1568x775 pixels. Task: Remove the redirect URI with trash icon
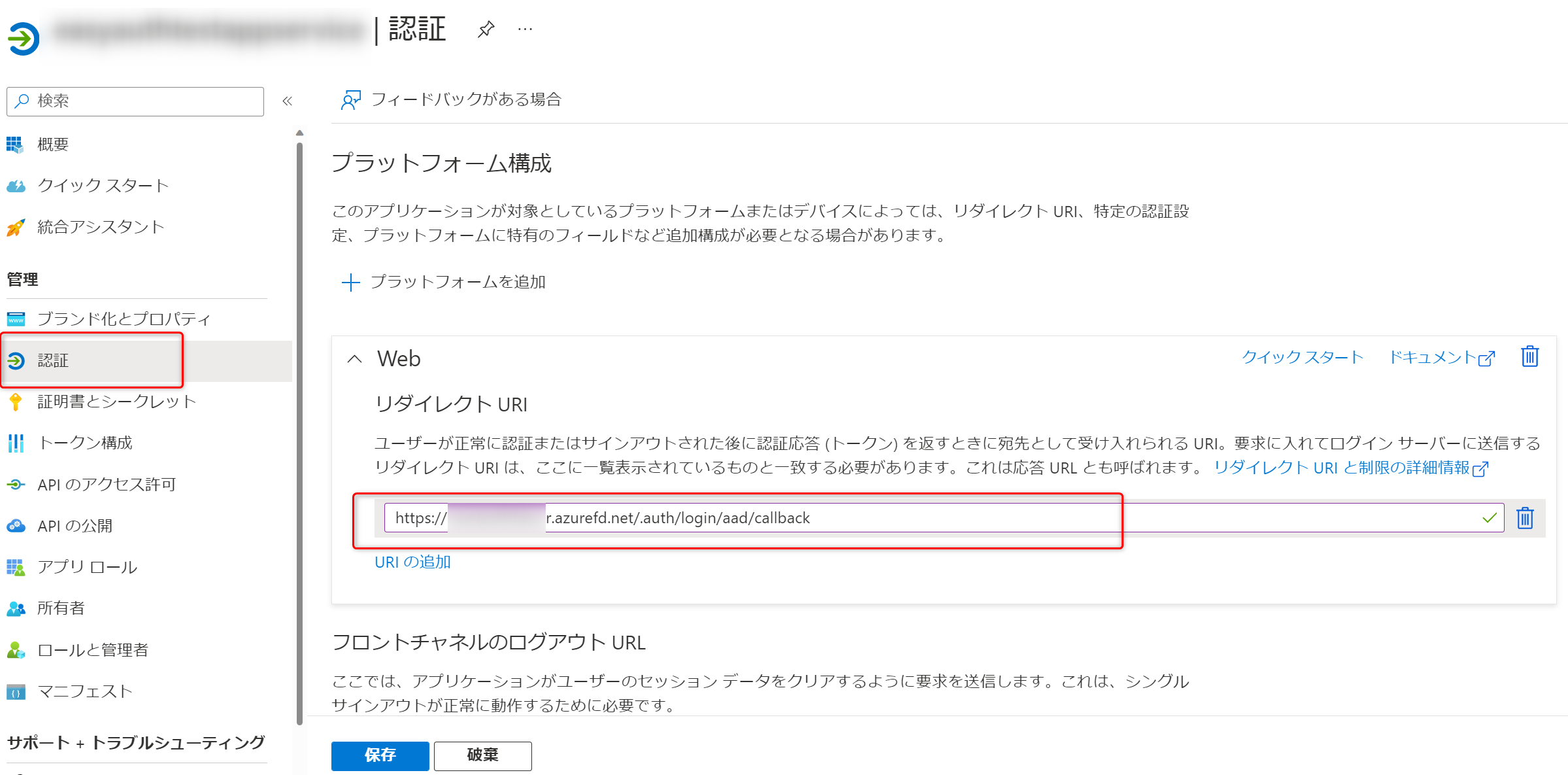(1524, 519)
